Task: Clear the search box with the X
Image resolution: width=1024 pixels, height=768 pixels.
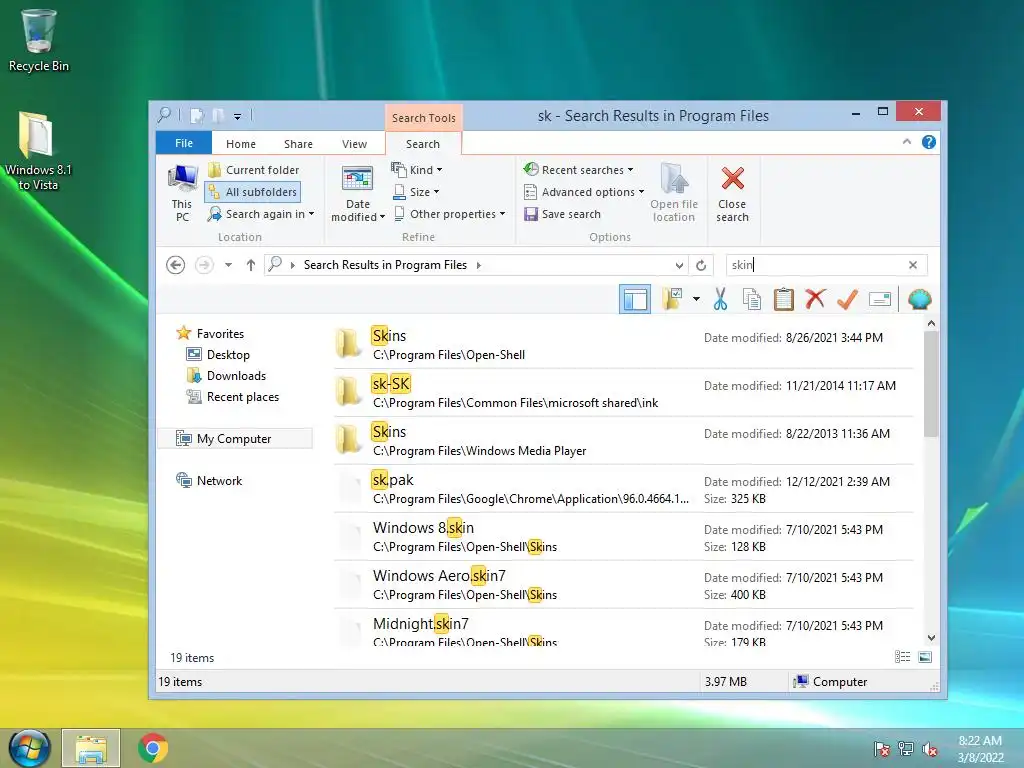Action: 913,265
